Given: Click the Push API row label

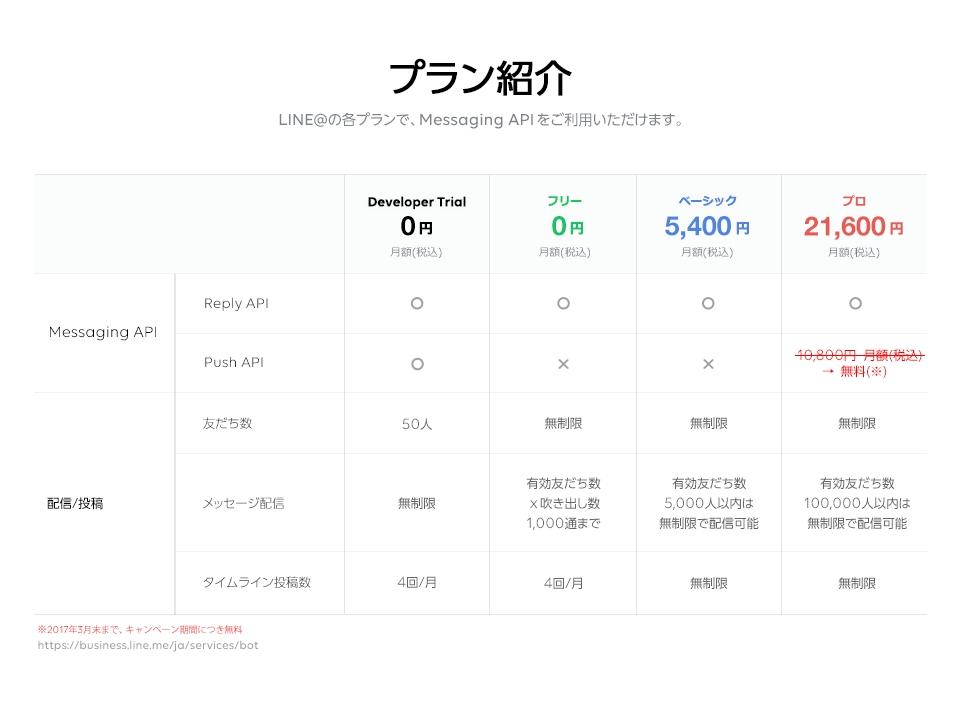Looking at the screenshot, I should [x=234, y=362].
